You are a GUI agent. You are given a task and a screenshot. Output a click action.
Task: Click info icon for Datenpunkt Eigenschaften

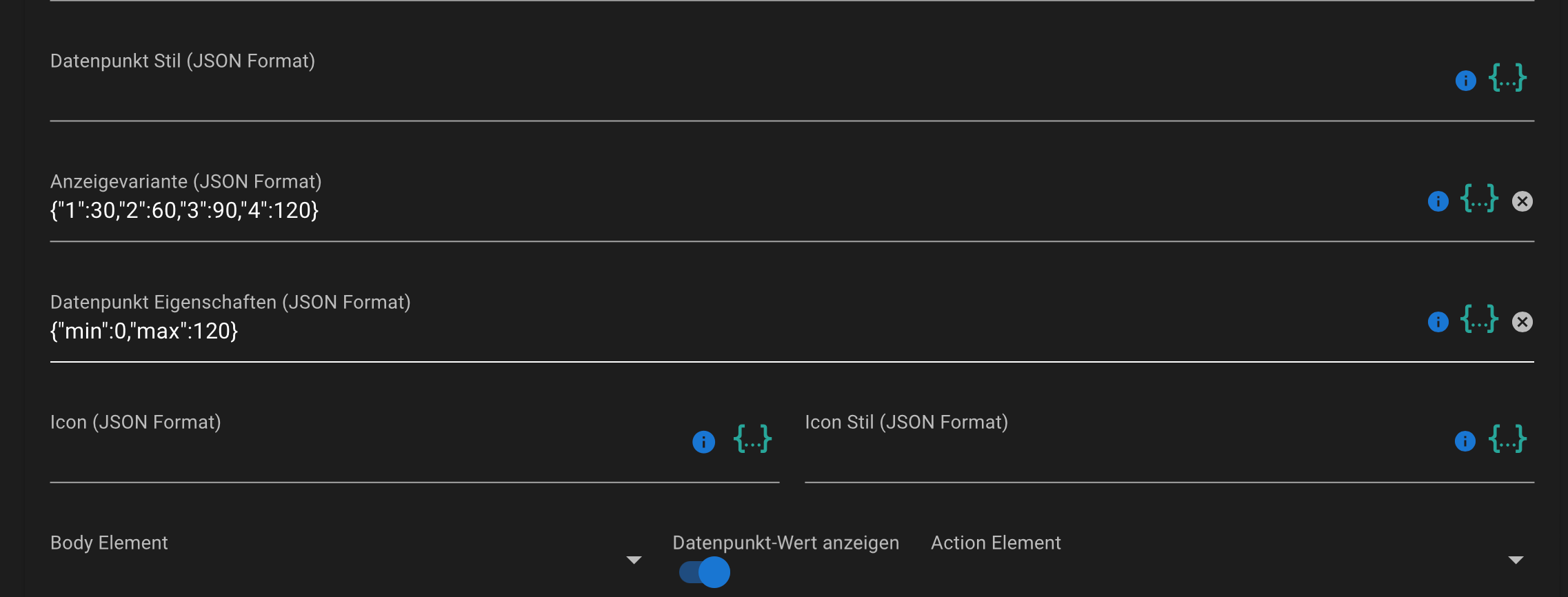(x=1438, y=322)
